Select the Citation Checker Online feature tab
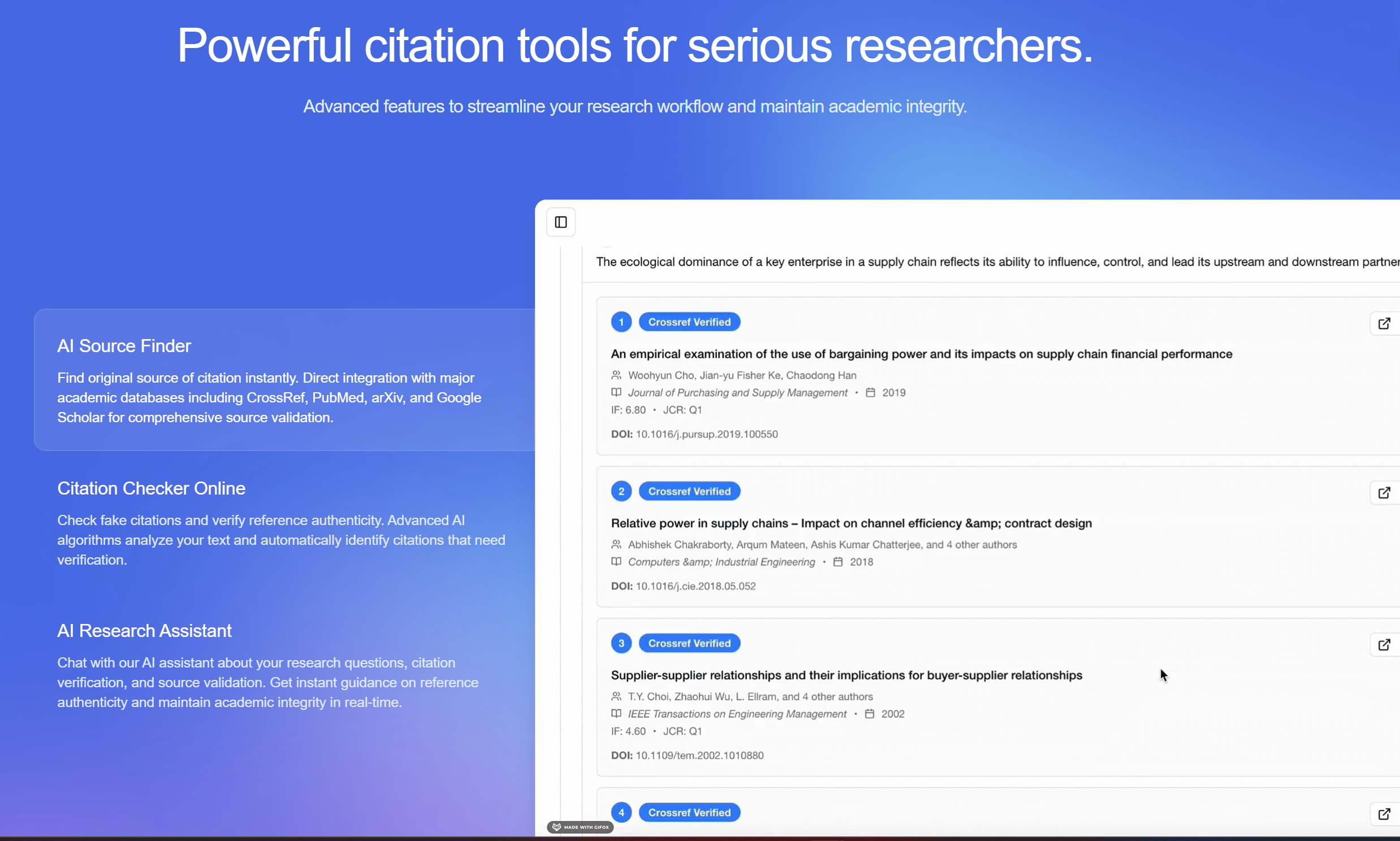The width and height of the screenshot is (1400, 841). (151, 488)
